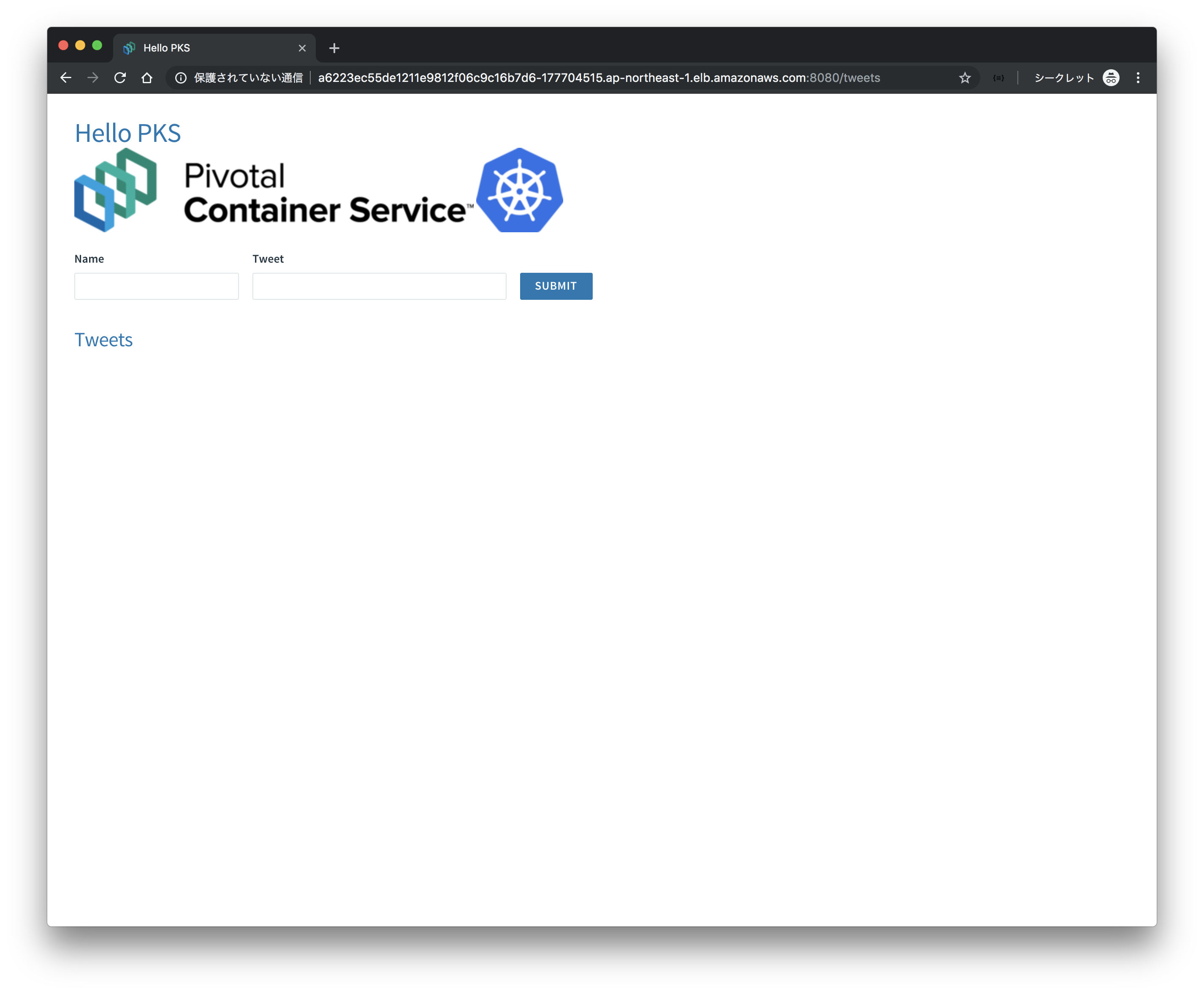Click the Tweet field label
Viewport: 1204px width, 994px height.
(268, 259)
